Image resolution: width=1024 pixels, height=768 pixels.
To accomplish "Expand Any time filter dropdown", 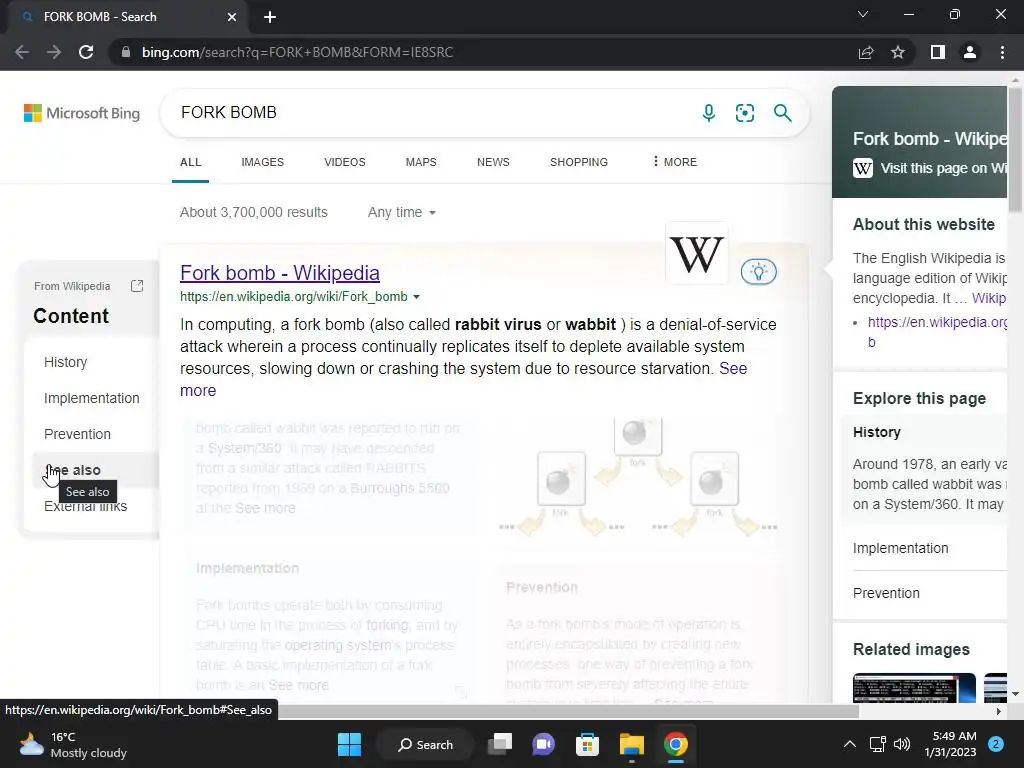I will tap(401, 212).
